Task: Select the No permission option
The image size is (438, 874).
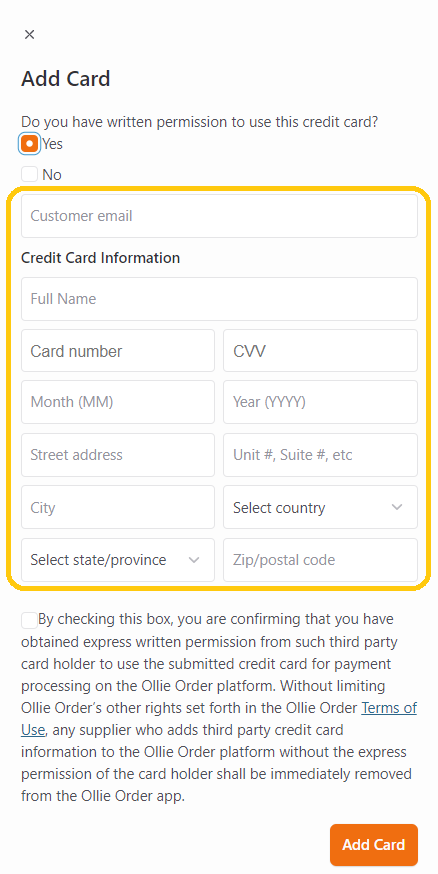Action: point(30,174)
